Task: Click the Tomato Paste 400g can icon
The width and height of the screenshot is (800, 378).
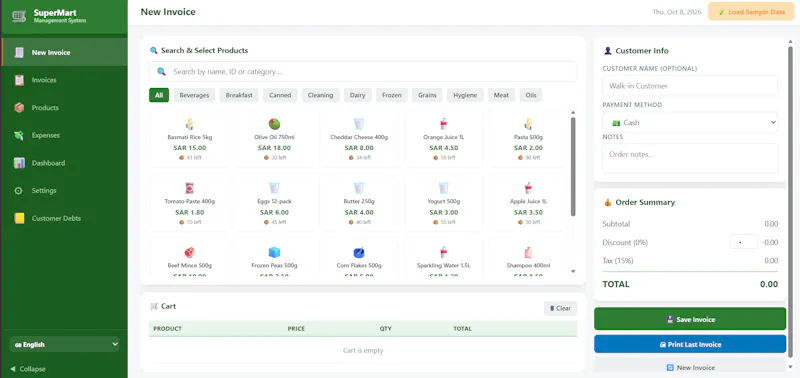Action: 190,188
